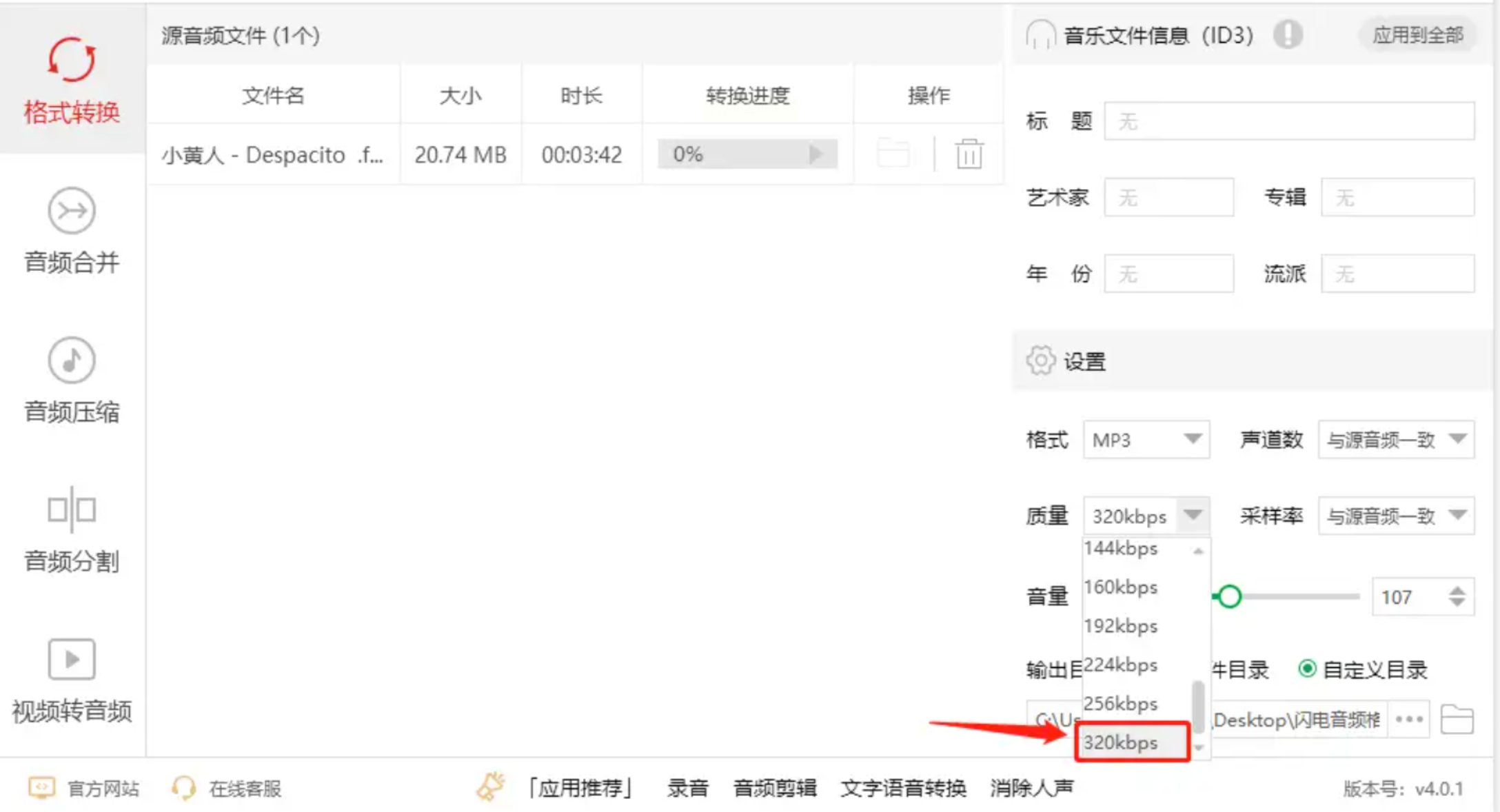Select the 自定义目录 radio option
This screenshot has height=812, width=1500.
point(1307,669)
